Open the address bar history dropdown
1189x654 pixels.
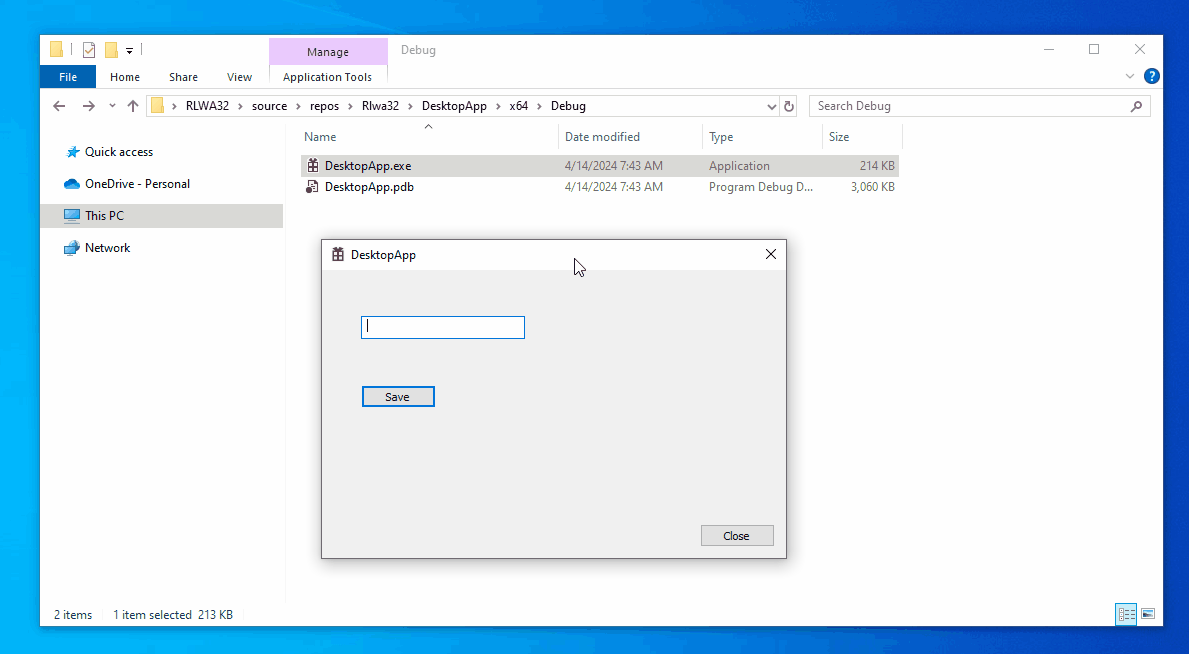click(771, 105)
